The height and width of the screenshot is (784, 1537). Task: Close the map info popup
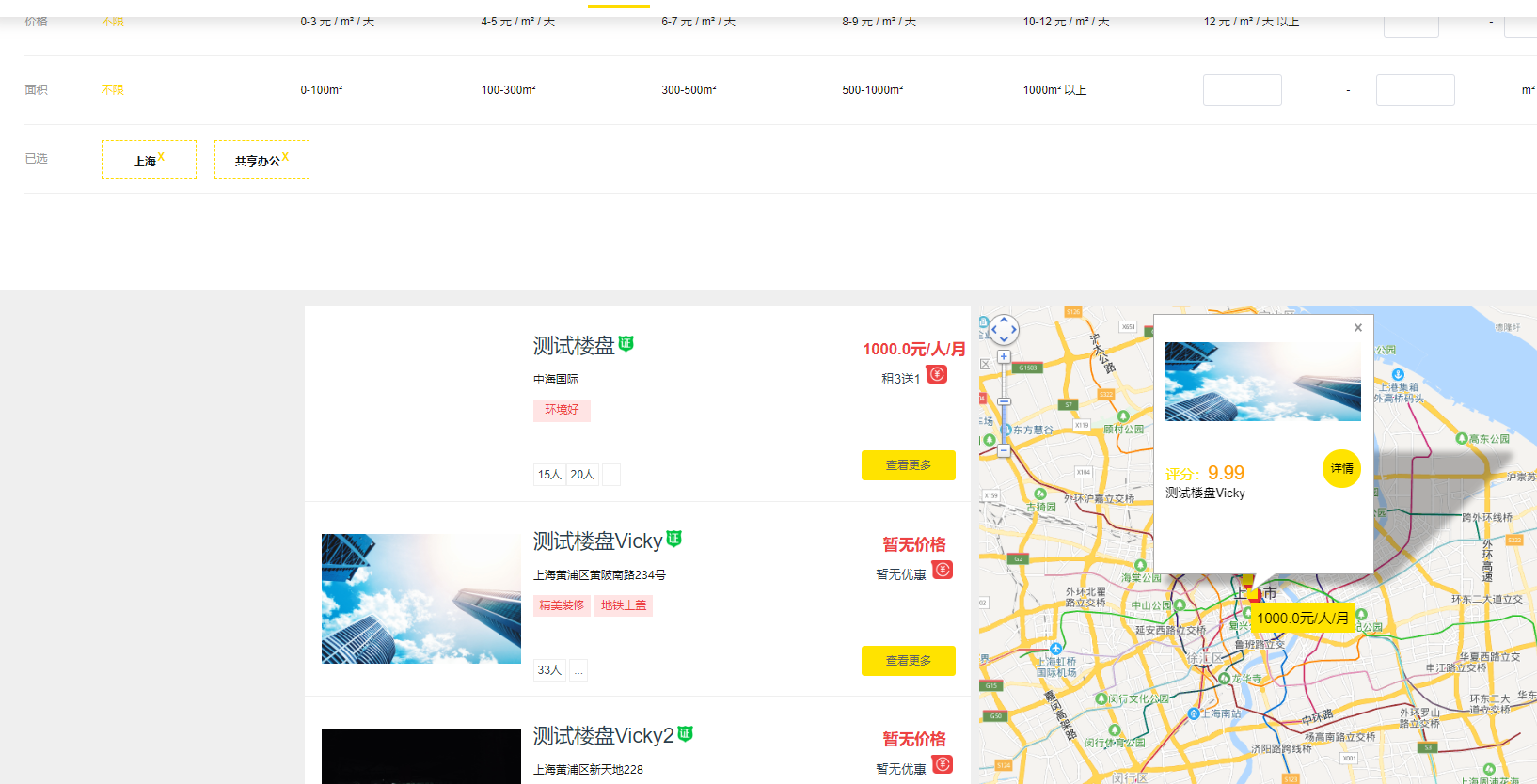pyautogui.click(x=1358, y=328)
